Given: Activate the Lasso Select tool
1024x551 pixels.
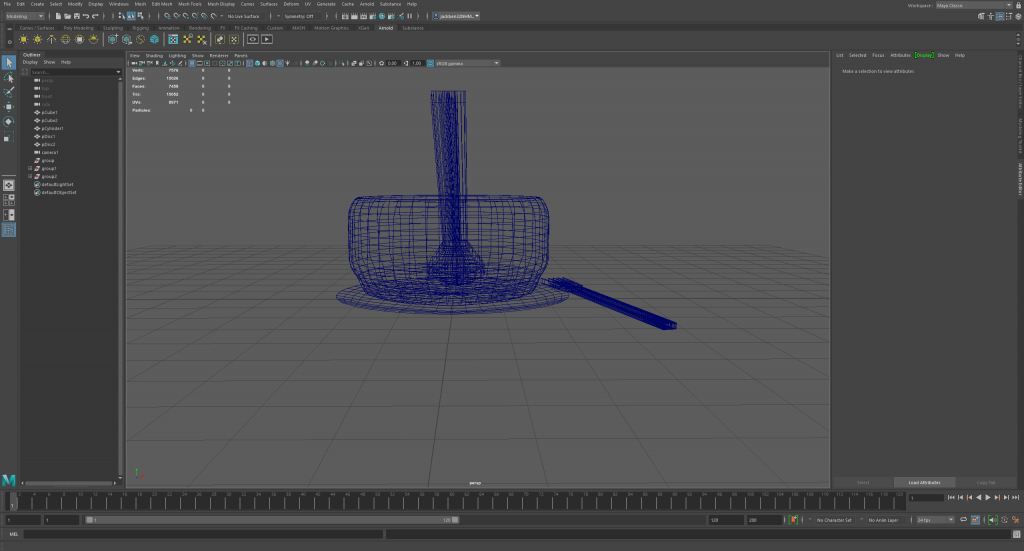Looking at the screenshot, I should [9, 77].
